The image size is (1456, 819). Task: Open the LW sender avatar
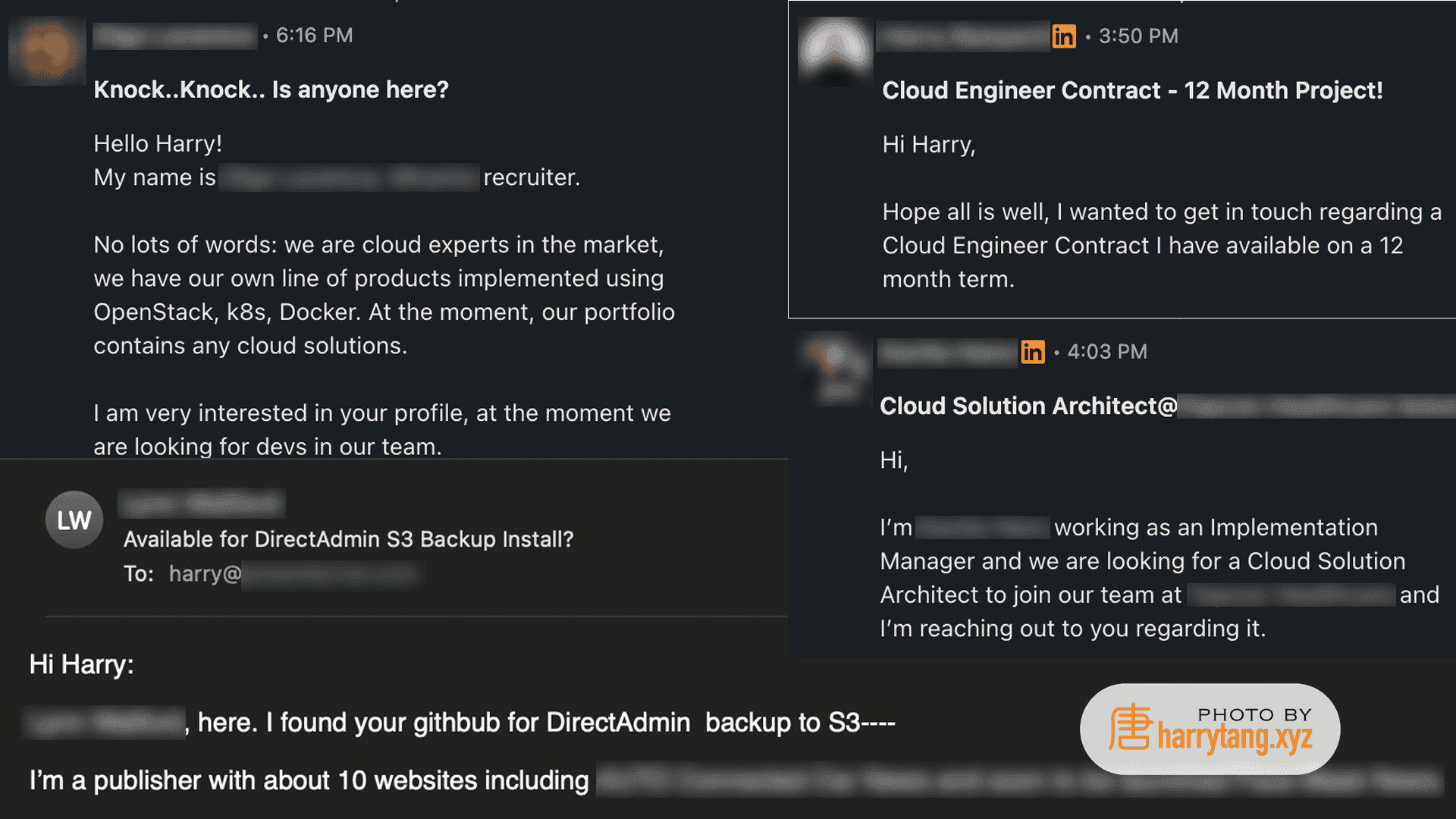tap(74, 520)
